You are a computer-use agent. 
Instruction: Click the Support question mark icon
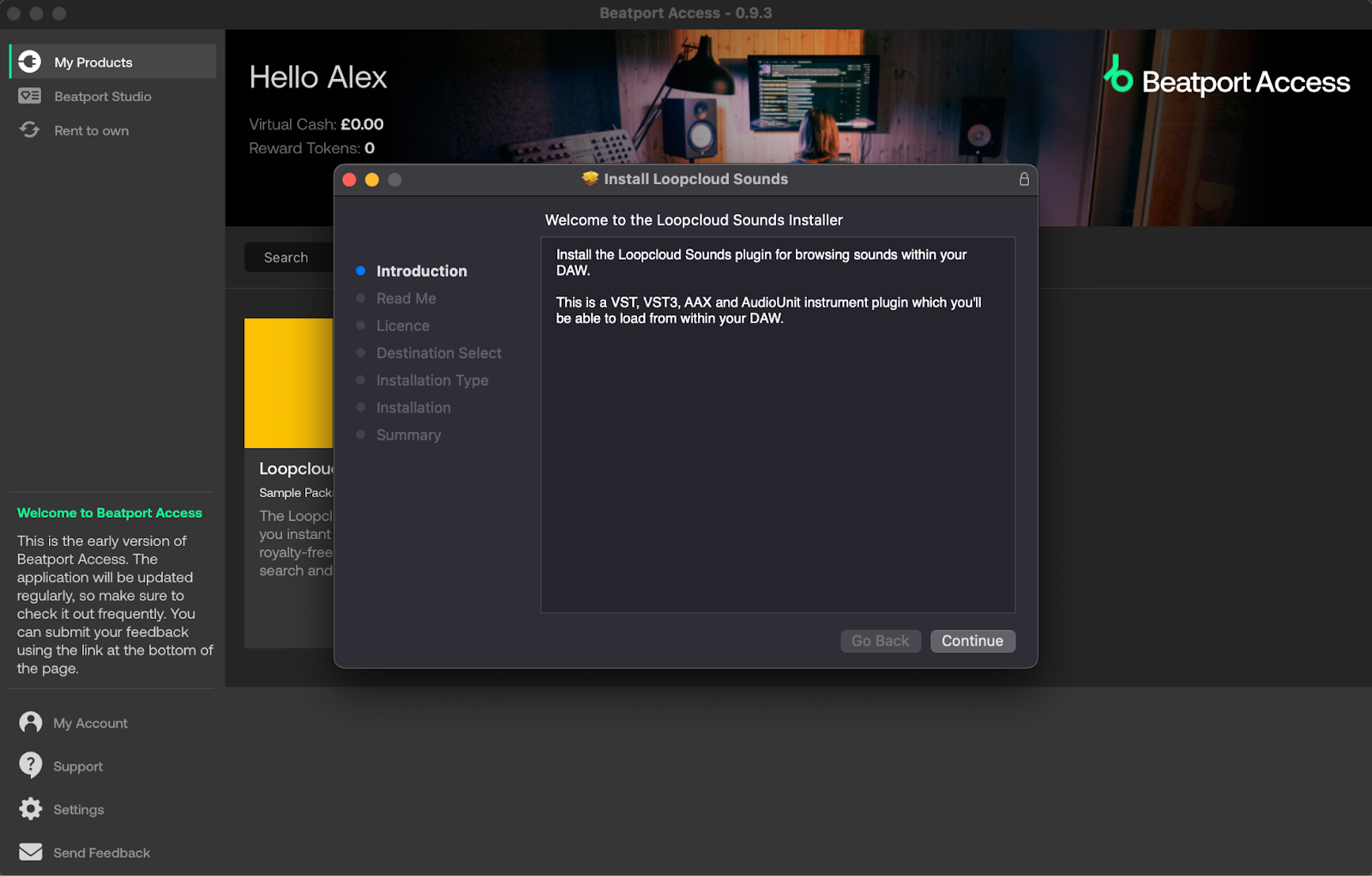(31, 765)
